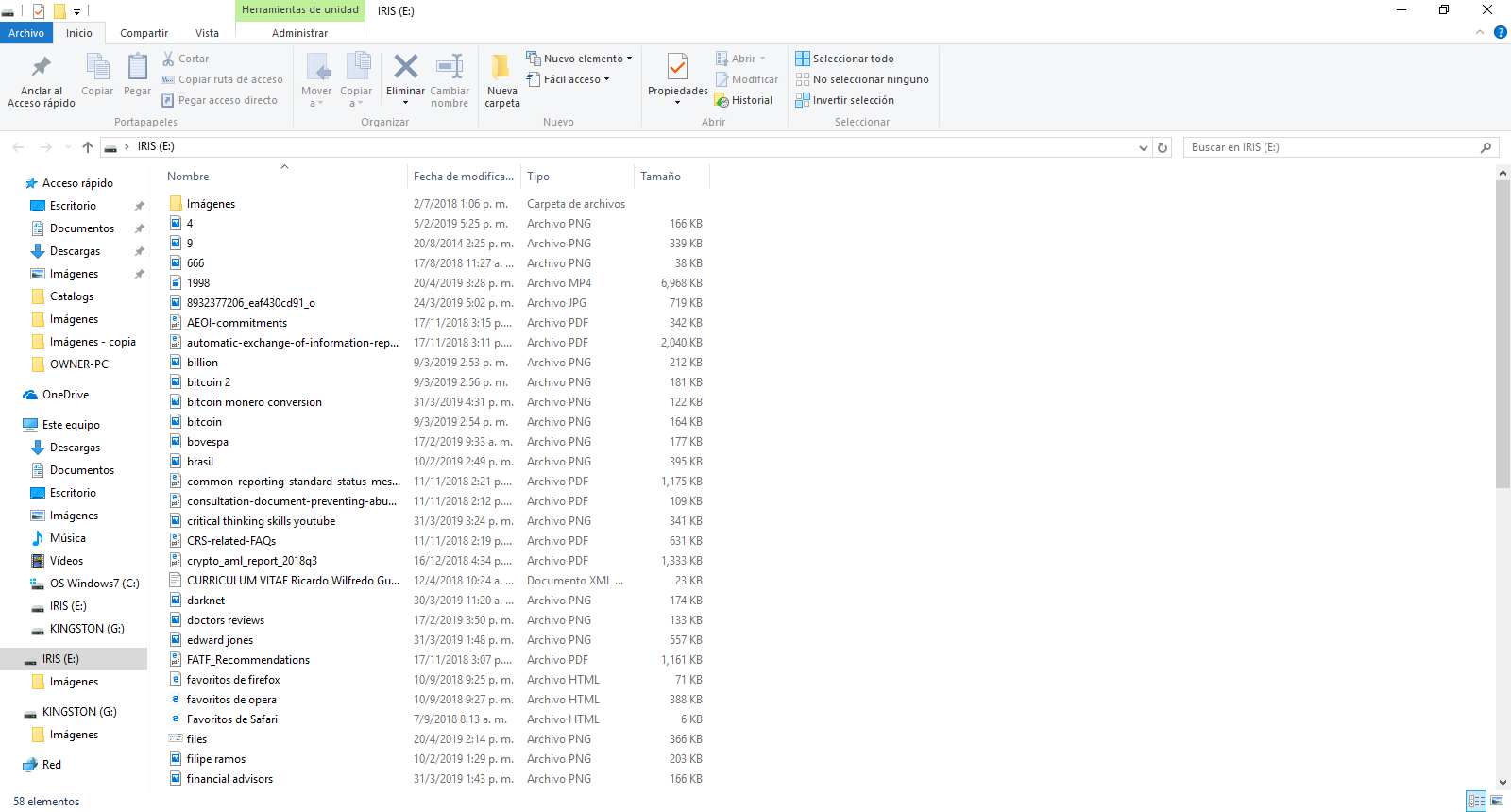Click the vertical scrollbar down arrow
The image size is (1511, 812).
(1503, 783)
